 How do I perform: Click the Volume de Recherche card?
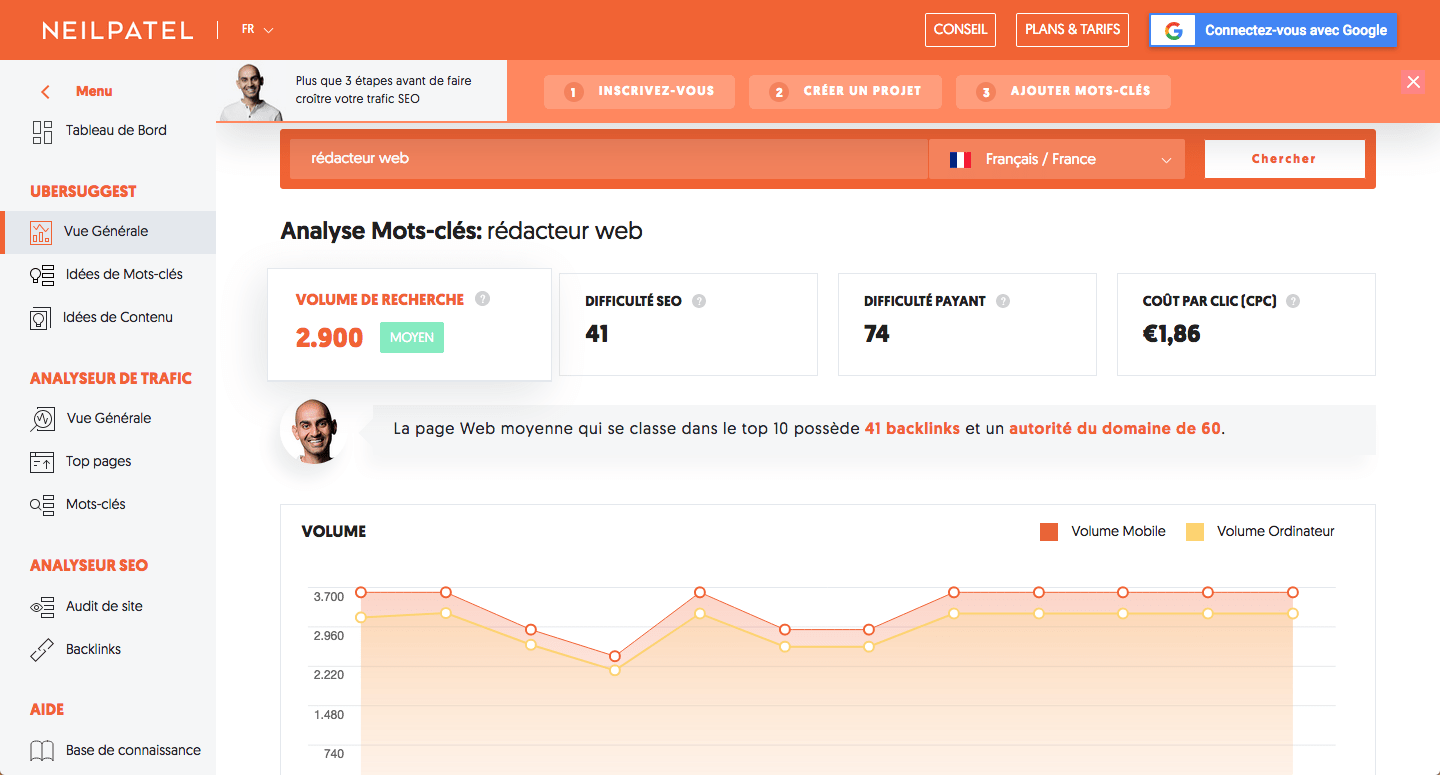click(x=409, y=325)
